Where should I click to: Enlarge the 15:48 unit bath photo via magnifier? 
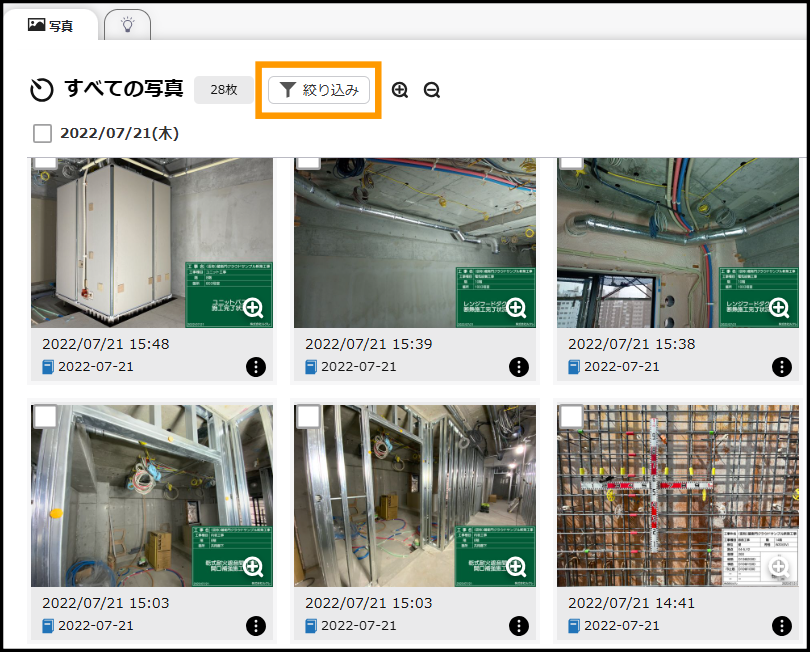click(253, 308)
